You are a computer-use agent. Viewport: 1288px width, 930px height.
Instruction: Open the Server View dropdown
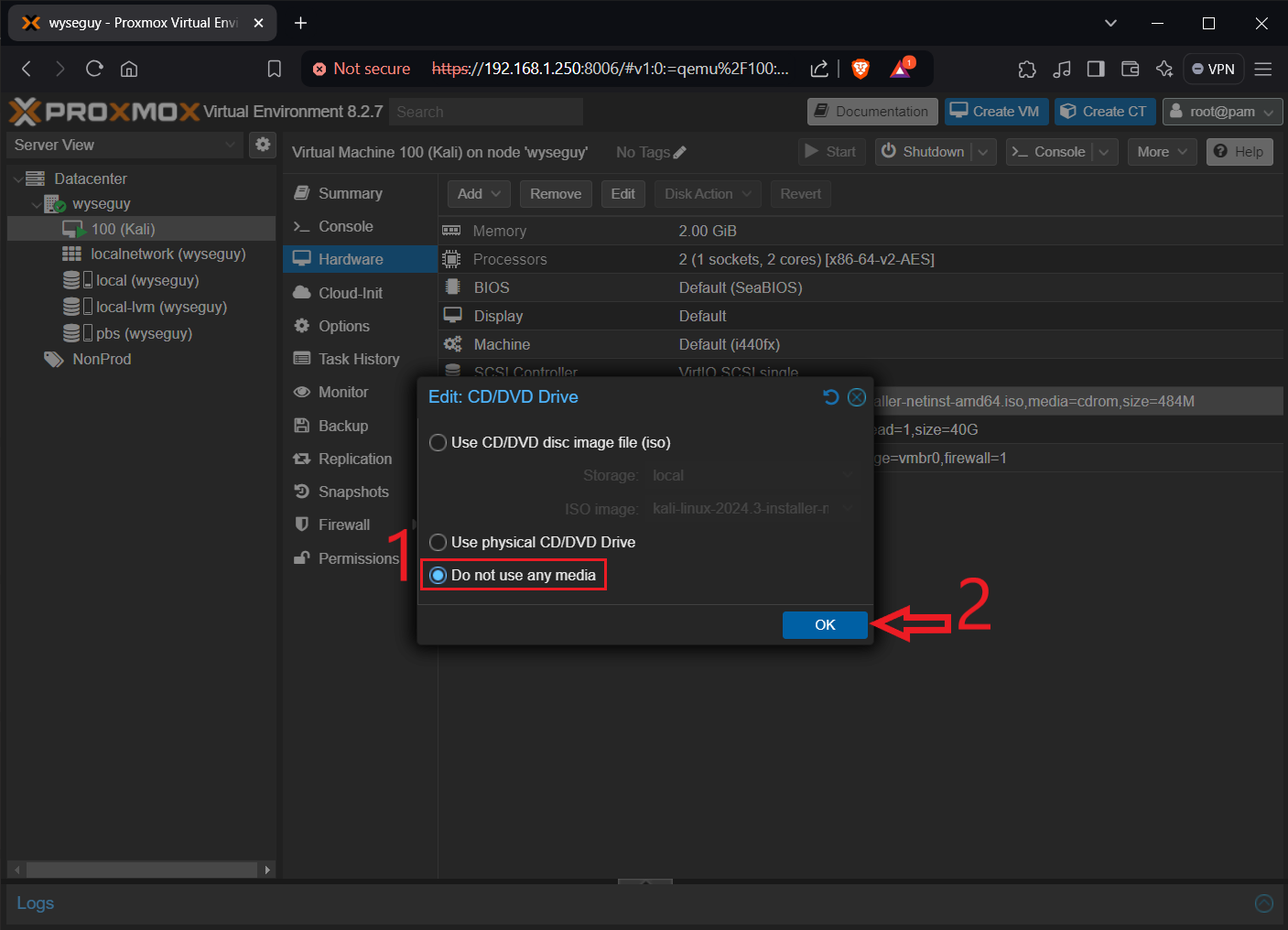coord(125,145)
